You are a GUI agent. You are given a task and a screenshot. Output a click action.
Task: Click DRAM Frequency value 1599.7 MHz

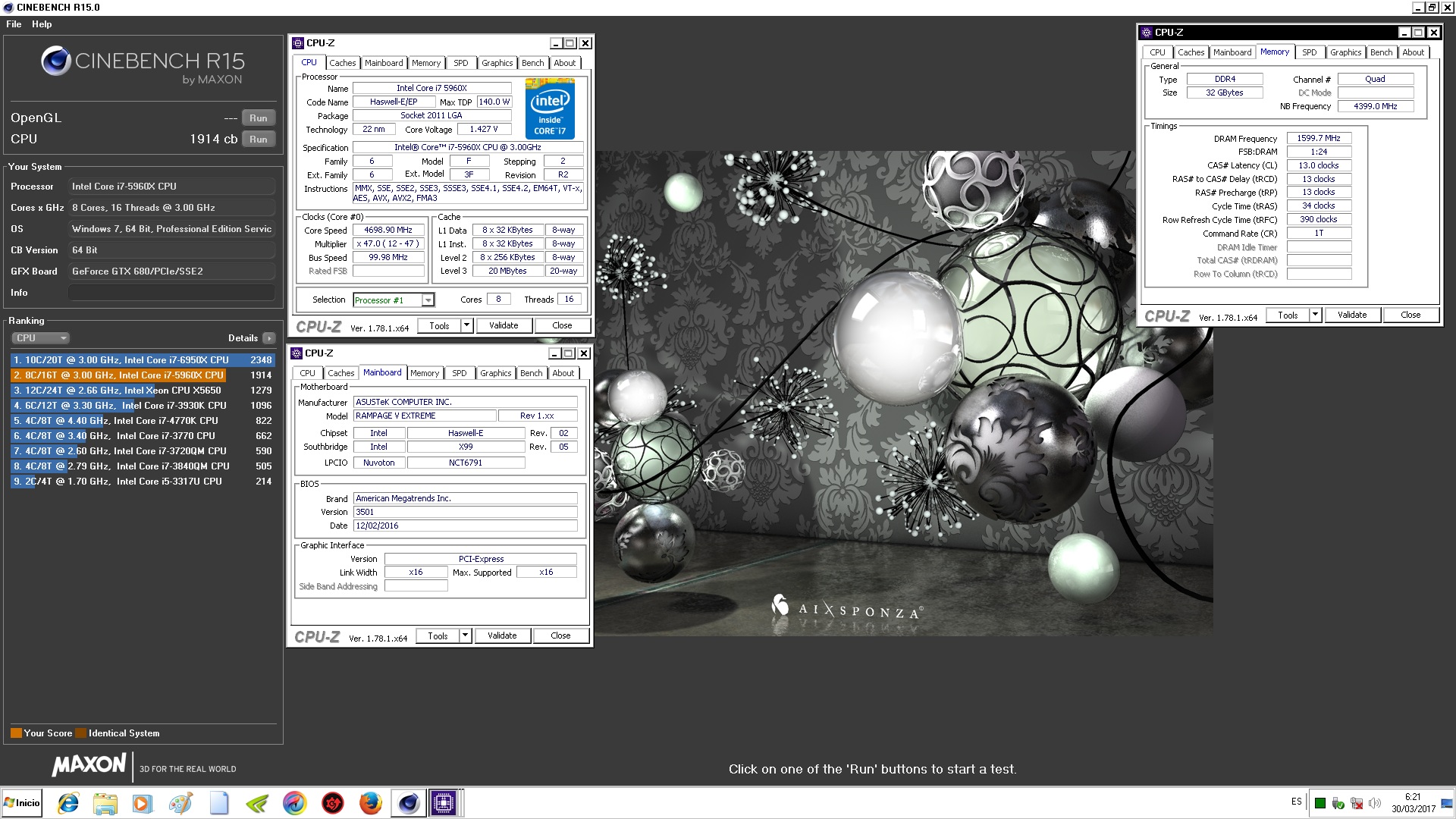point(1319,139)
